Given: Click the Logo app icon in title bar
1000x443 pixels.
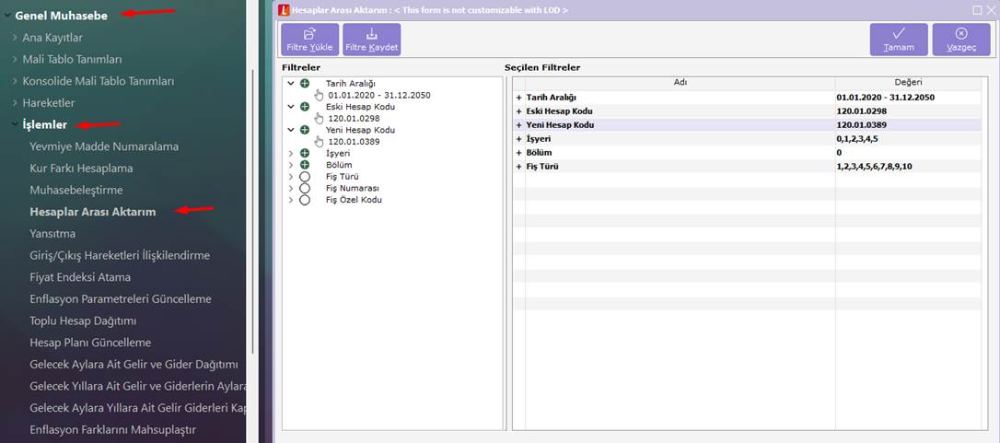Looking at the screenshot, I should (x=284, y=10).
